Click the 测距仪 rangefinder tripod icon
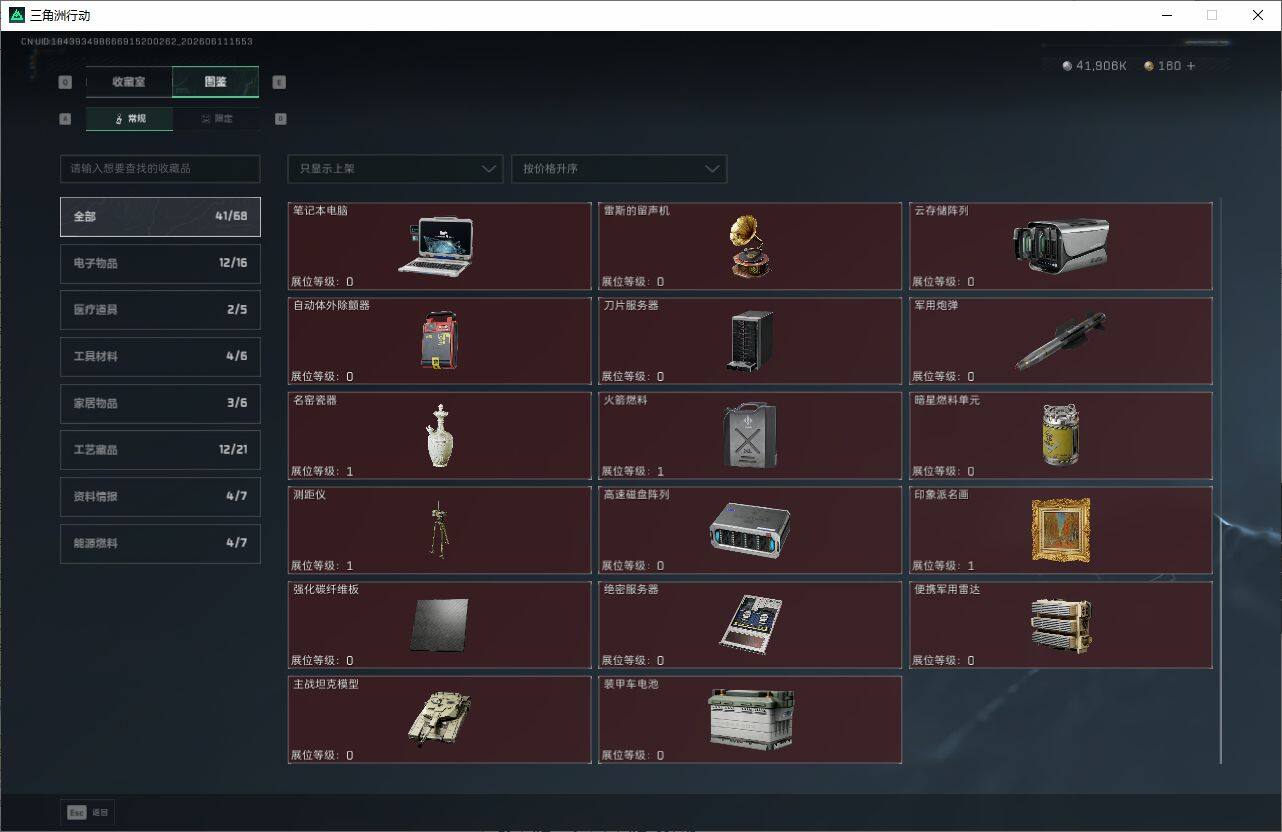1282x832 pixels. [438, 530]
